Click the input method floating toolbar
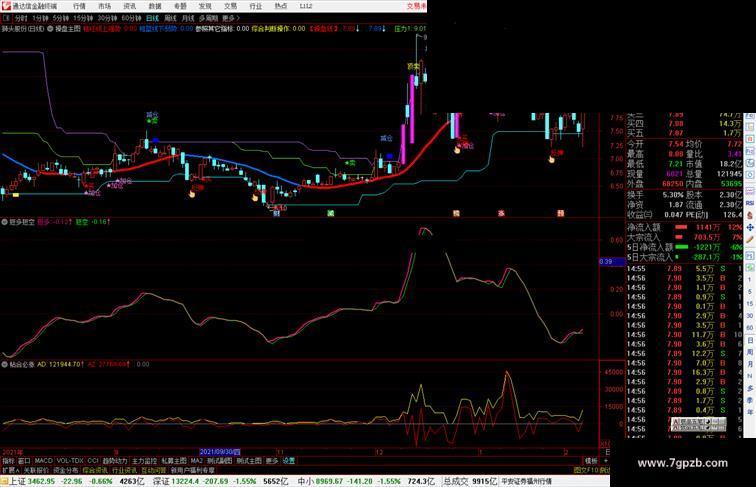Image resolution: width=756 pixels, height=487 pixels. (x=697, y=424)
